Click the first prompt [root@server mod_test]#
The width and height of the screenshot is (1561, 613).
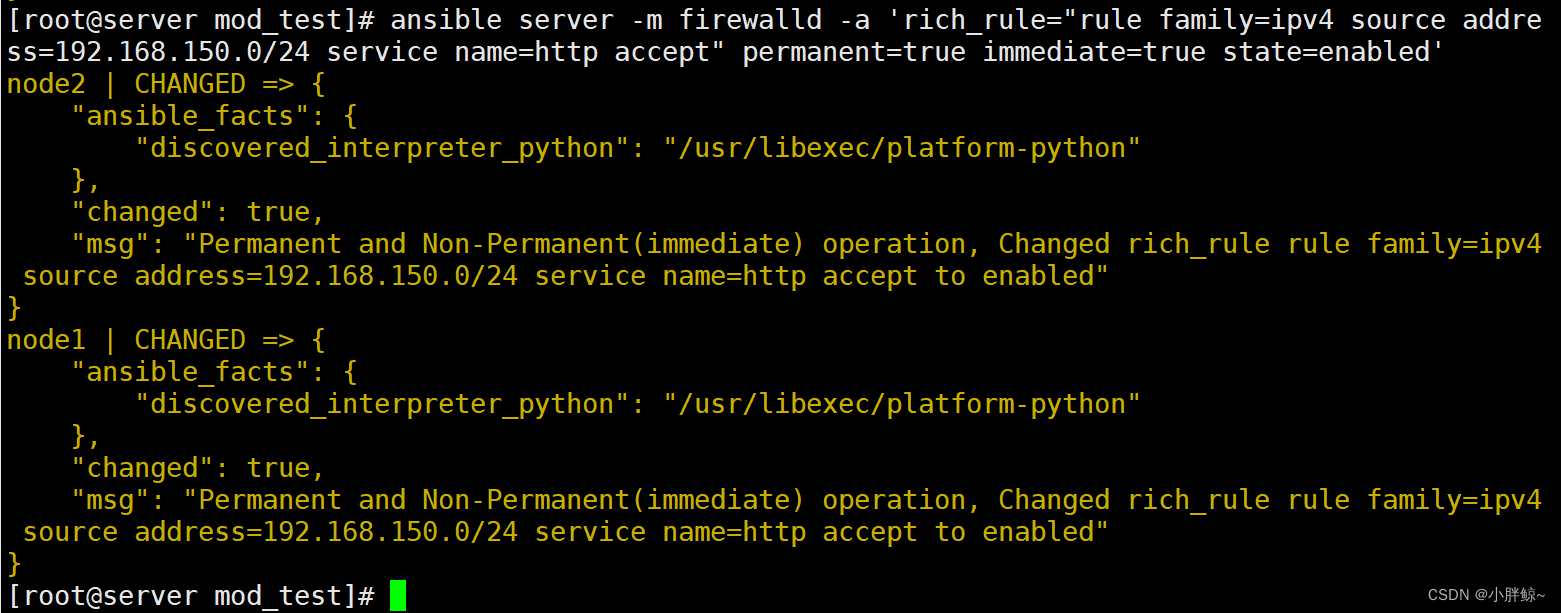(x=190, y=20)
